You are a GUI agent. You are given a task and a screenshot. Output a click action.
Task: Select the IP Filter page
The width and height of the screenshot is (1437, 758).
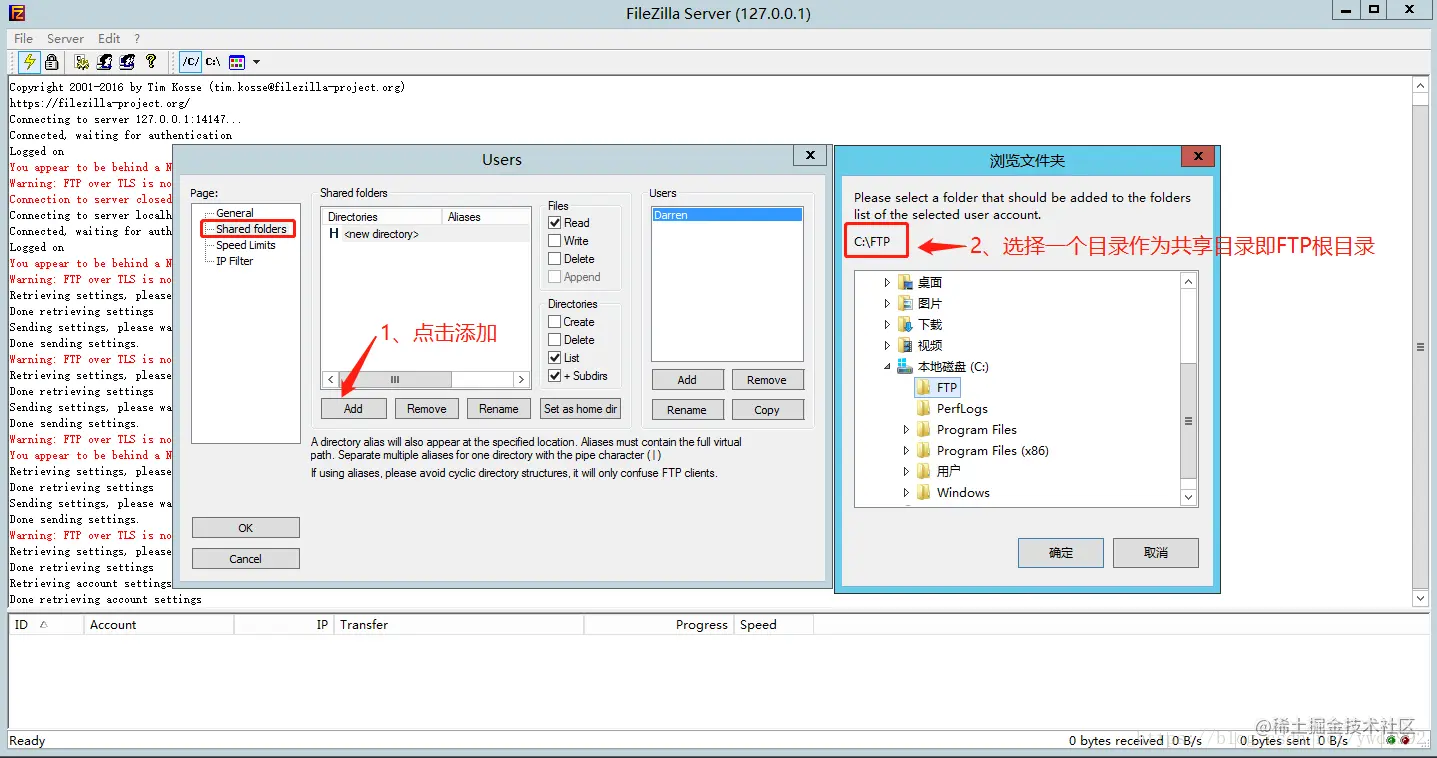click(x=235, y=261)
